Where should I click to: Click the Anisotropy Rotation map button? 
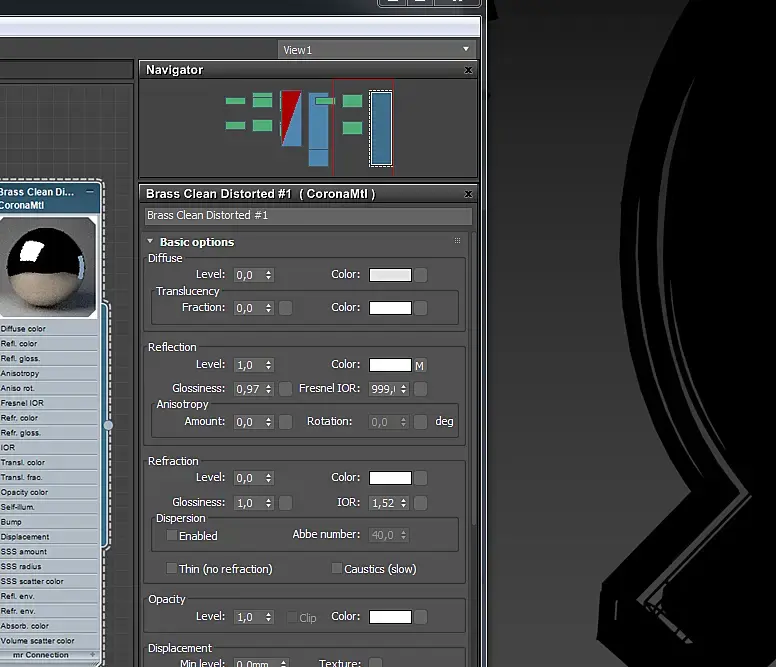click(x=421, y=422)
